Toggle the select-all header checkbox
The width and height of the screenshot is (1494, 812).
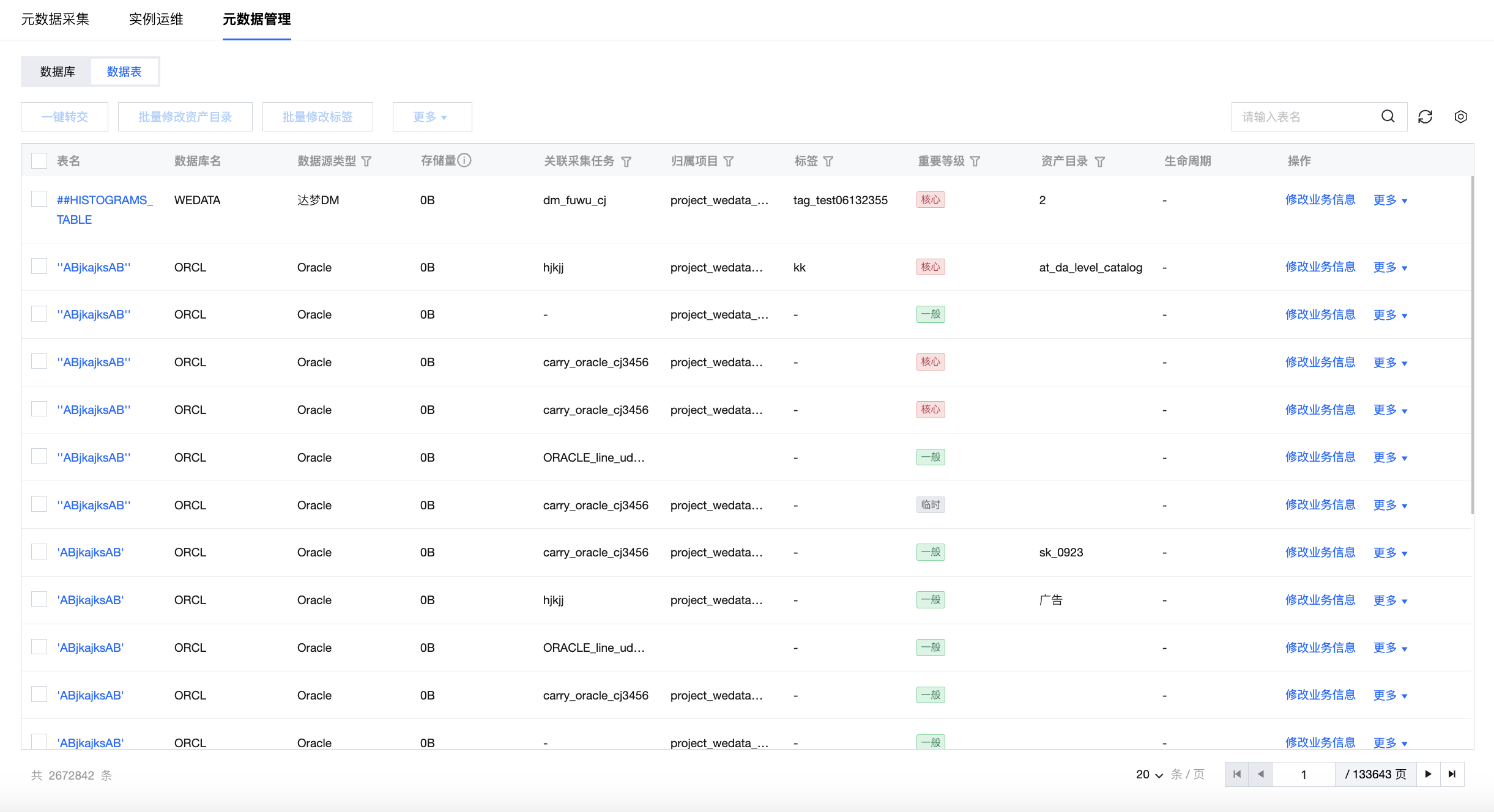[x=39, y=161]
